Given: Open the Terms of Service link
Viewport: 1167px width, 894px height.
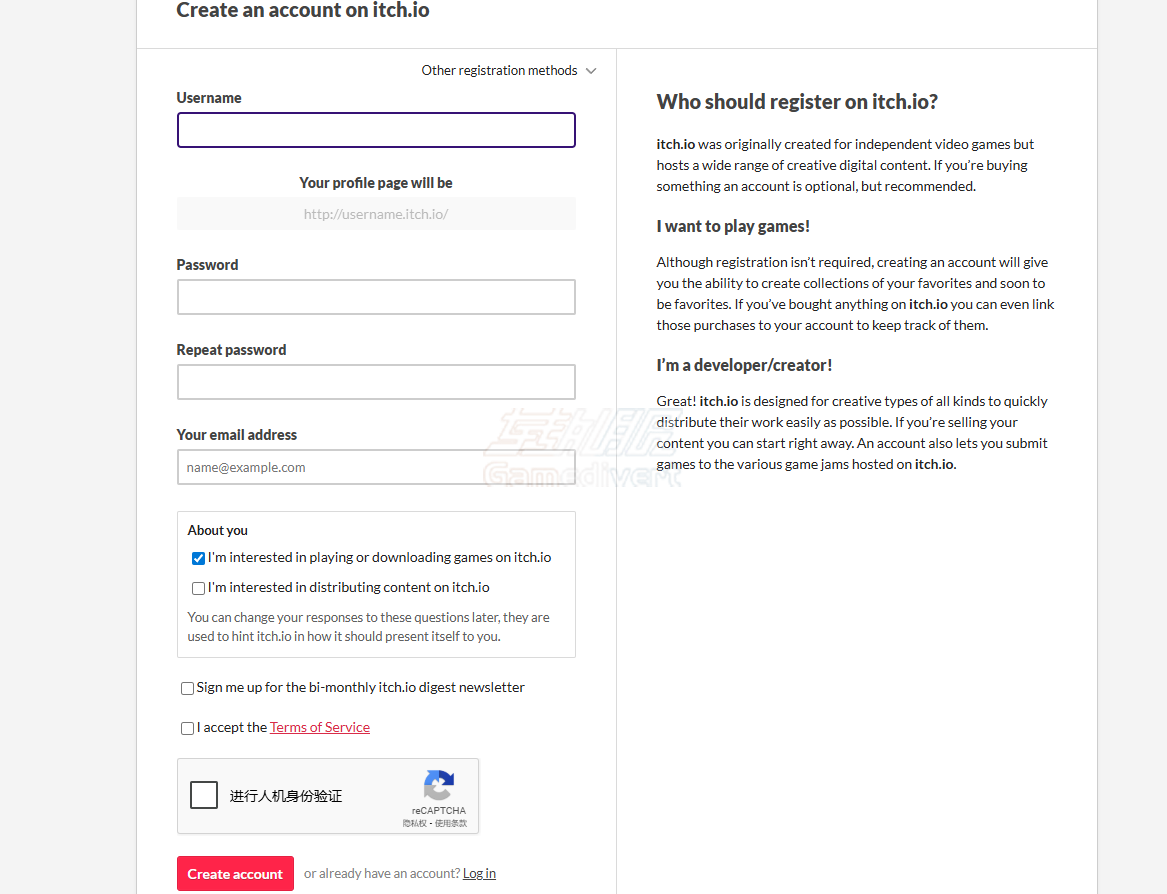Looking at the screenshot, I should (320, 728).
